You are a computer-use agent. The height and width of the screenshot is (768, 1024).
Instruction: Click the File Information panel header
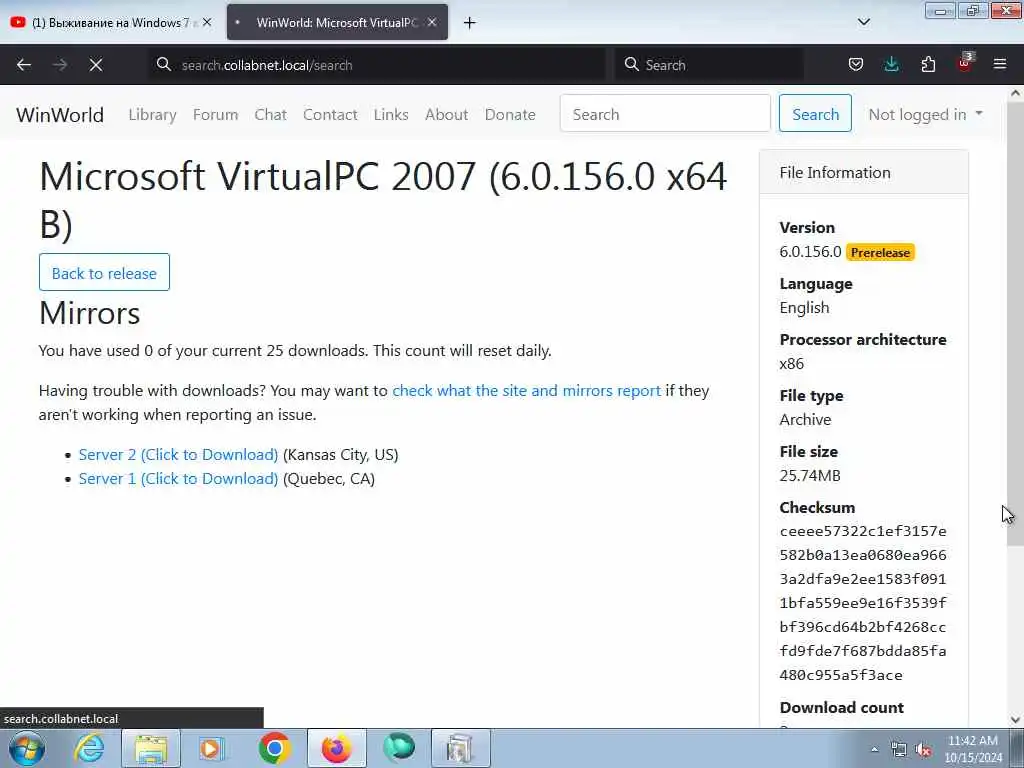click(863, 172)
